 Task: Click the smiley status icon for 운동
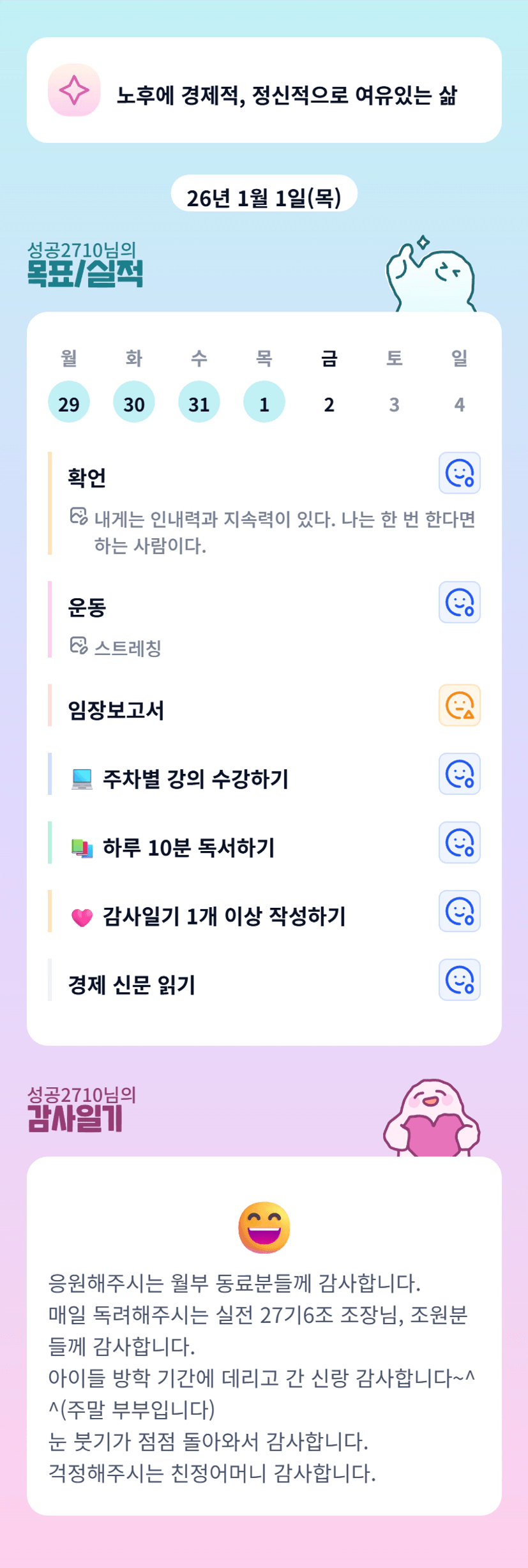459,602
